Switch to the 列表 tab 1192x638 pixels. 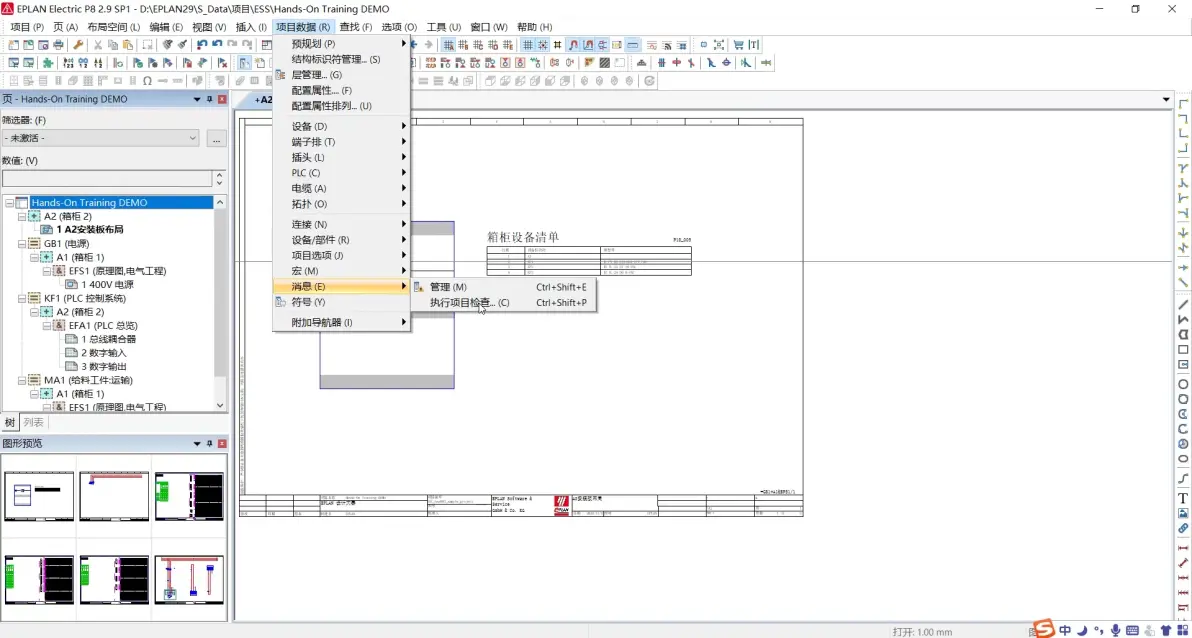tap(33, 423)
